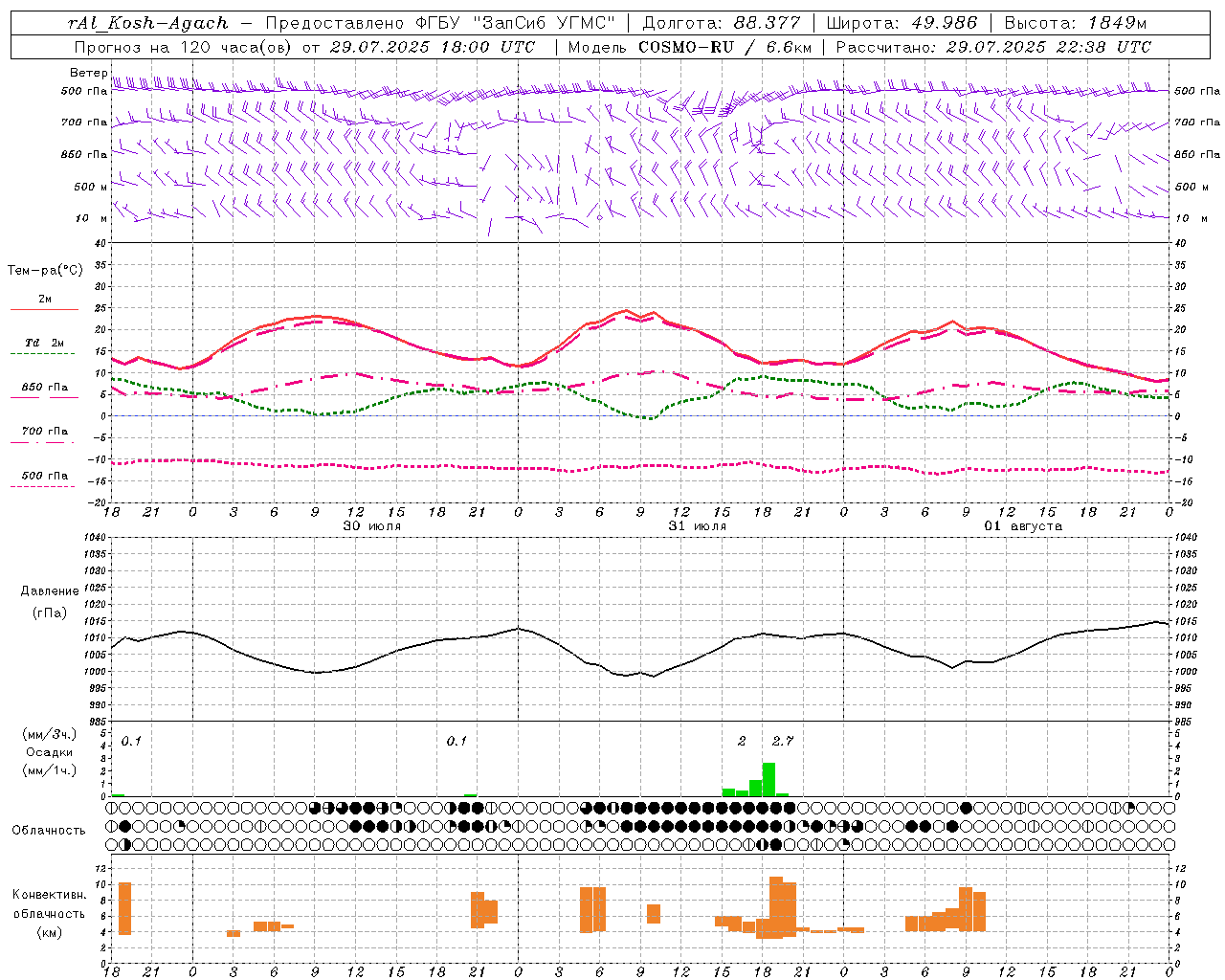The height and width of the screenshot is (980, 1225).
Task: Click the "31 июля" date label
Action: [x=698, y=526]
